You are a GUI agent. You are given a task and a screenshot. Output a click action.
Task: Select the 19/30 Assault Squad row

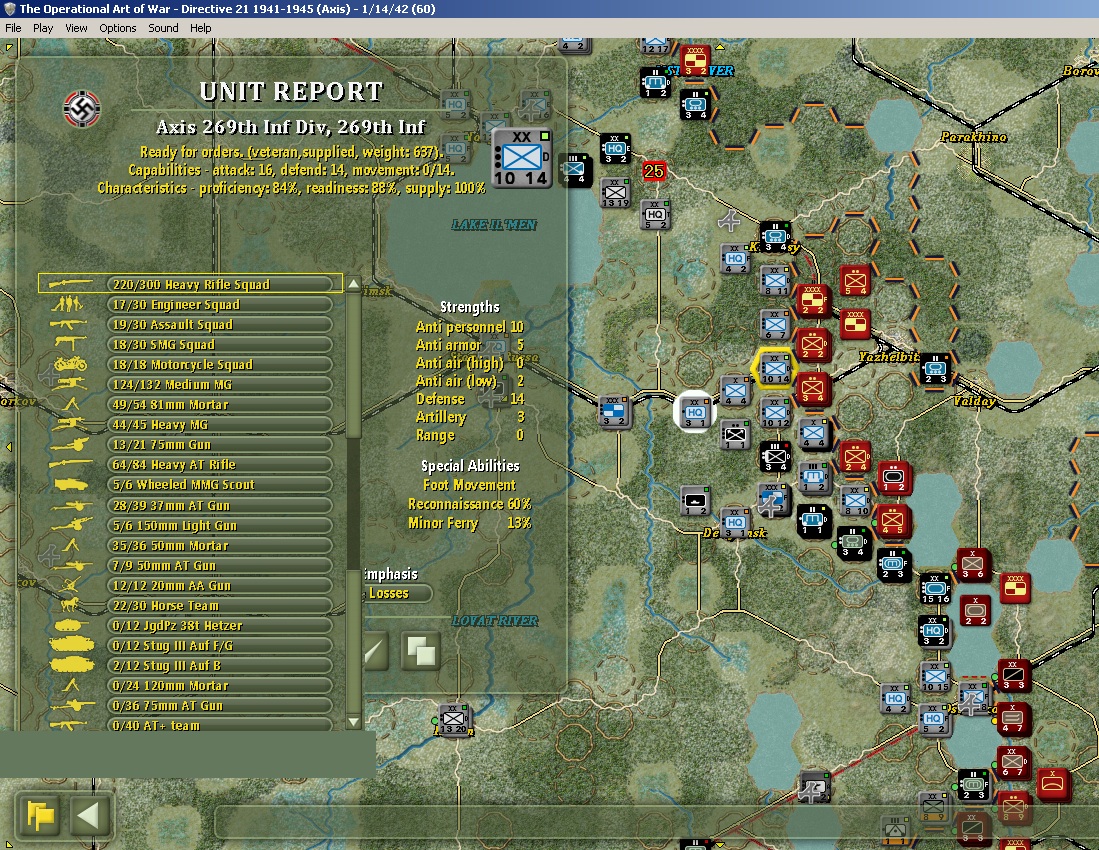pyautogui.click(x=219, y=324)
